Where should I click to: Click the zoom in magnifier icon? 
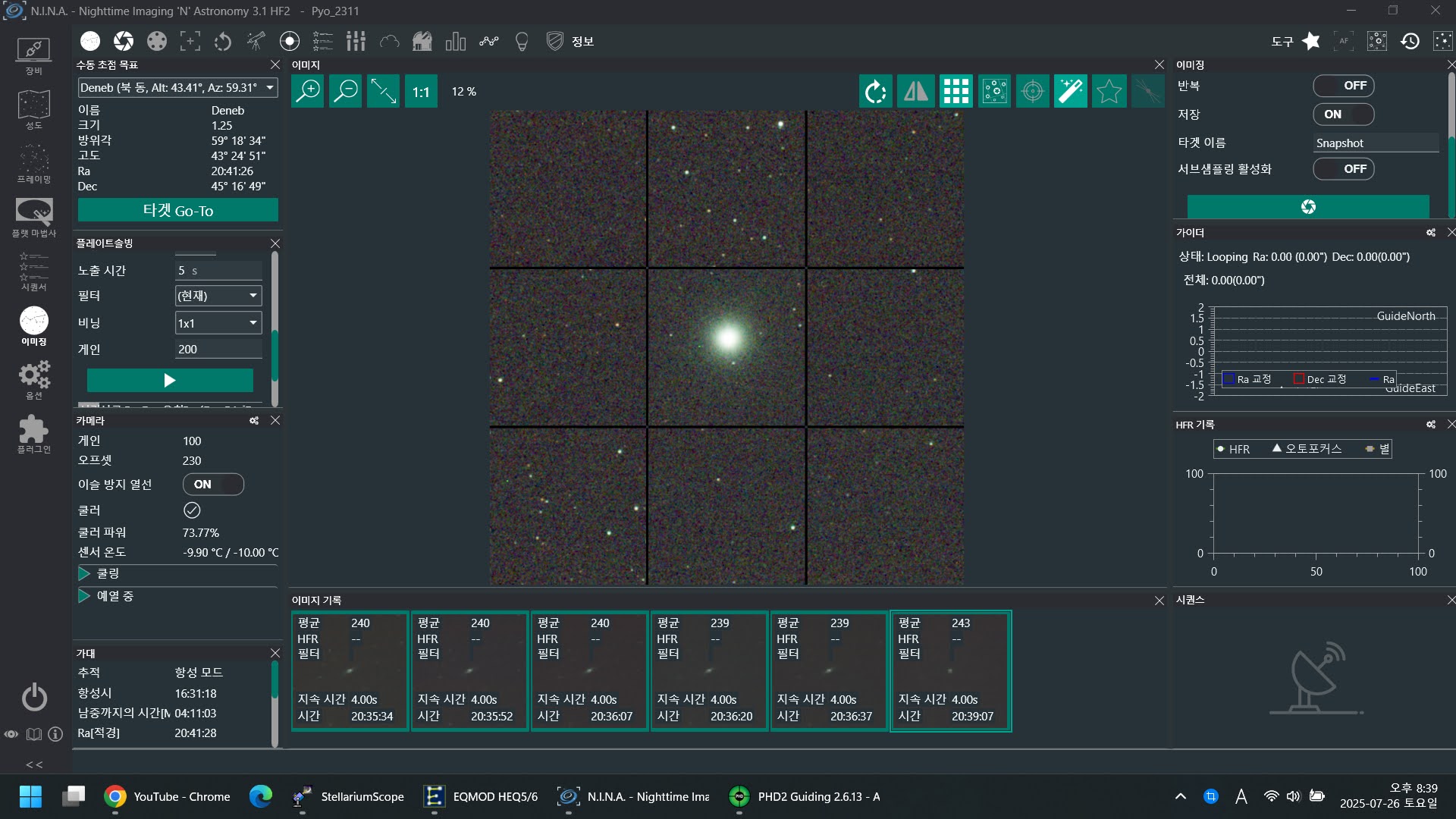tap(308, 92)
